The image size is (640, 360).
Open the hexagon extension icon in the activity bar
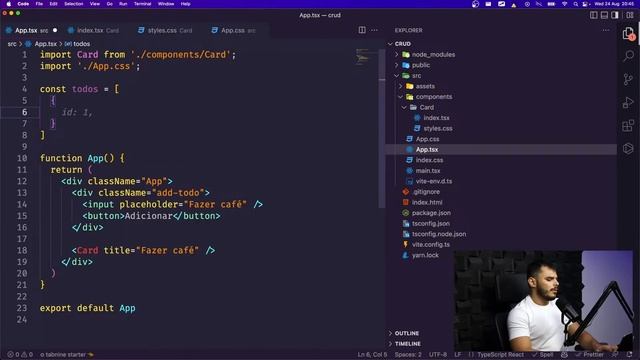629,149
